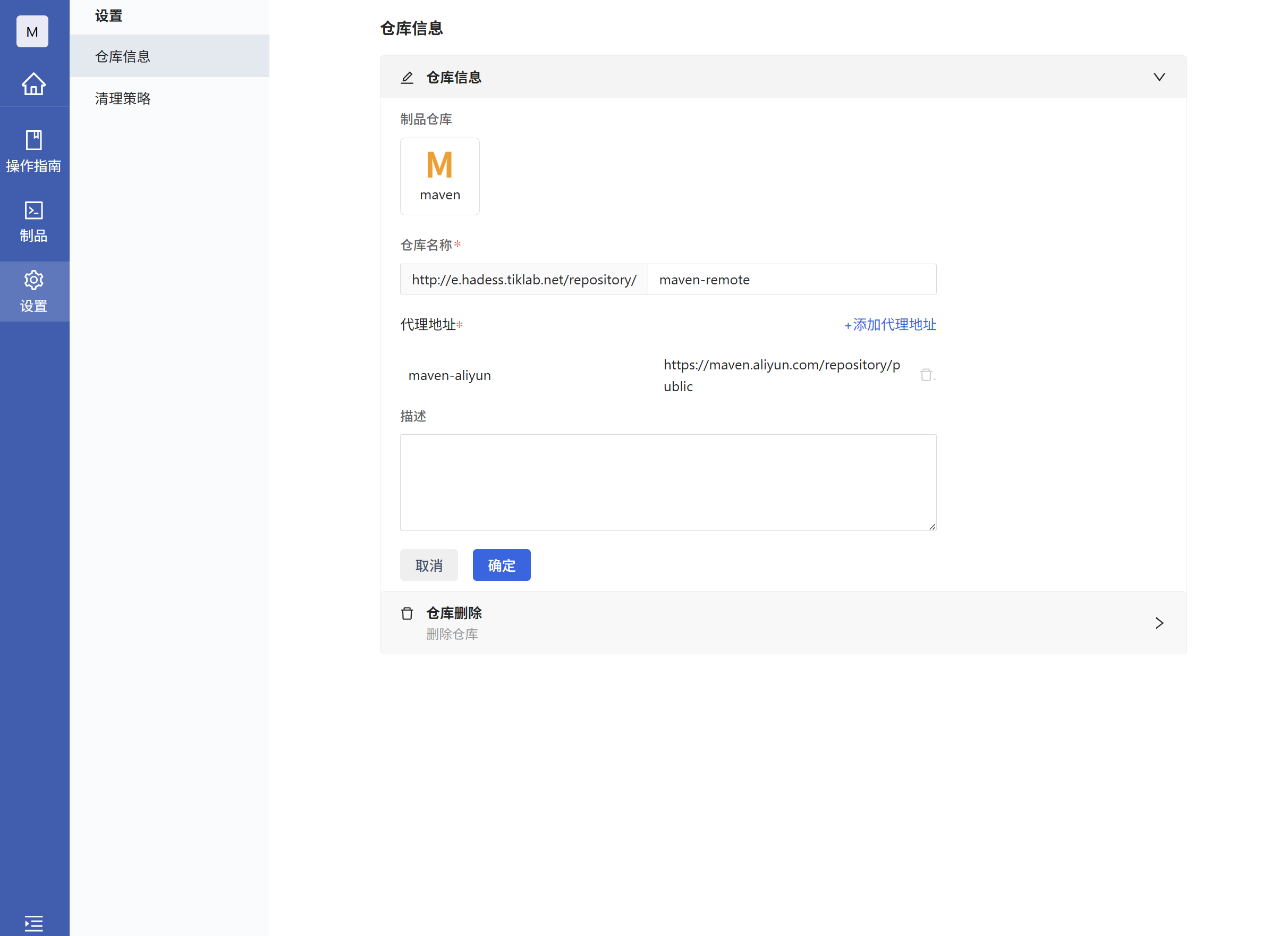Image resolution: width=1288 pixels, height=936 pixels.
Task: Click the M repository avatar
Action: [32, 32]
